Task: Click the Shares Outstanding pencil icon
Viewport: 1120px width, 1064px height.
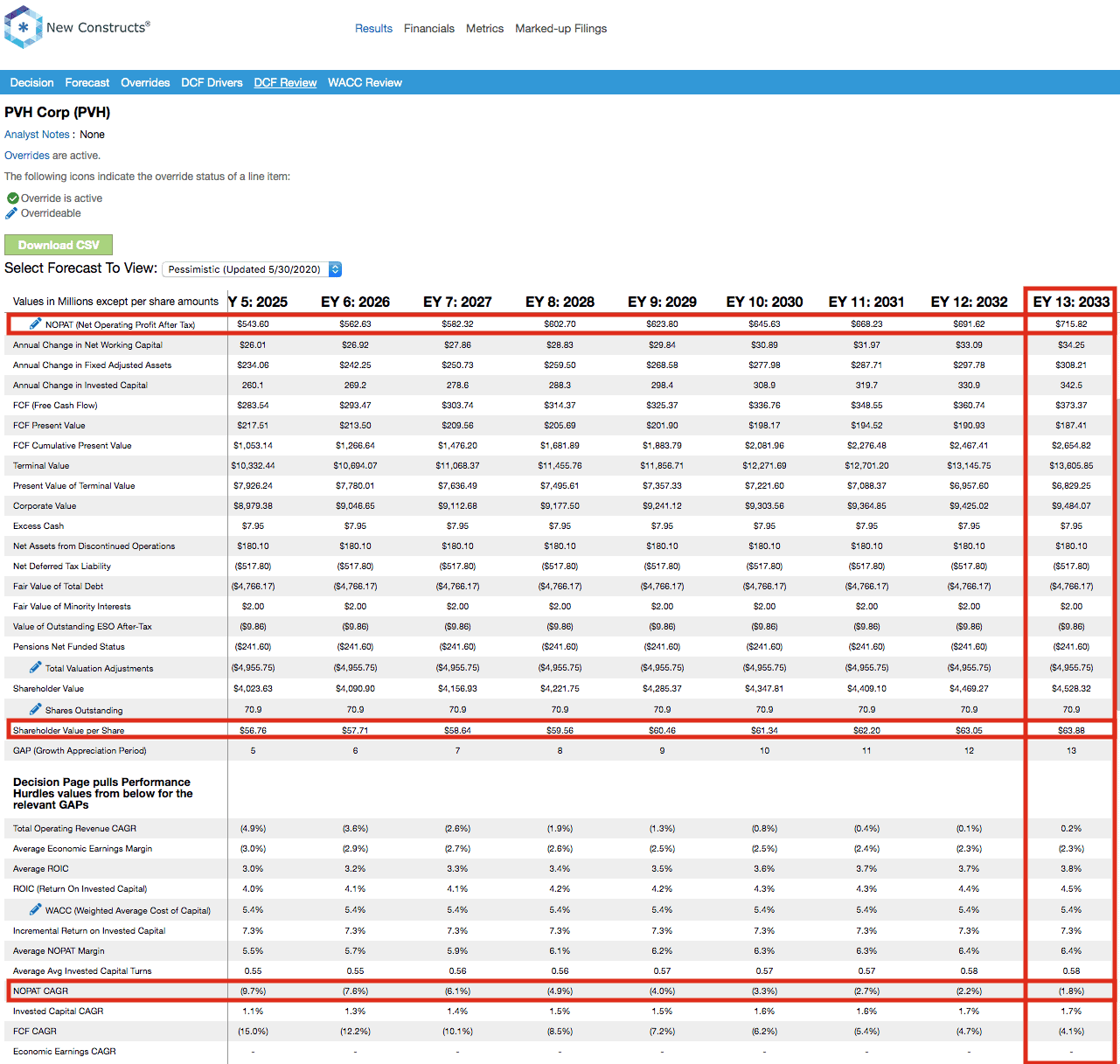Action: click(x=36, y=709)
